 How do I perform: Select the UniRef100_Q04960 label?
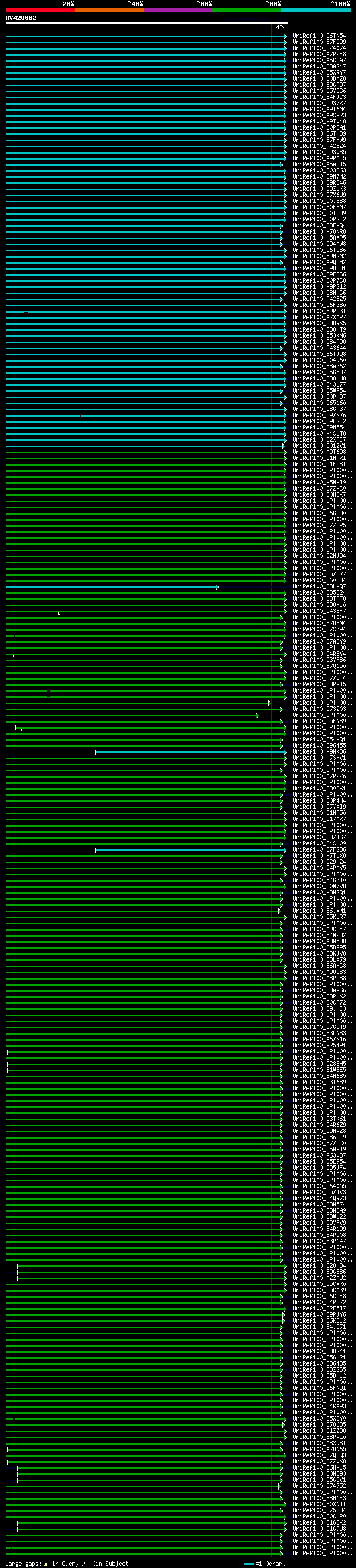pyautogui.click(x=319, y=360)
